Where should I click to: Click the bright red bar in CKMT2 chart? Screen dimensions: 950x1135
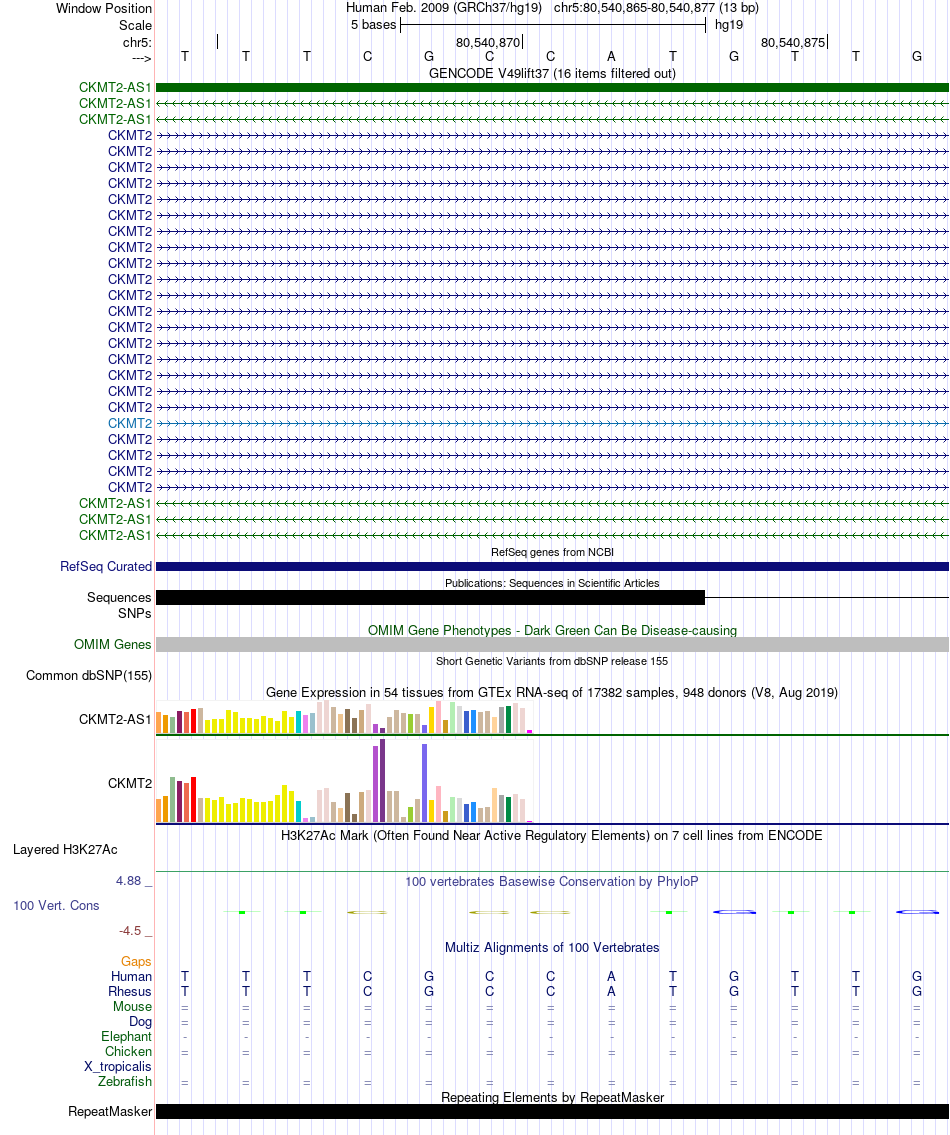[193, 800]
